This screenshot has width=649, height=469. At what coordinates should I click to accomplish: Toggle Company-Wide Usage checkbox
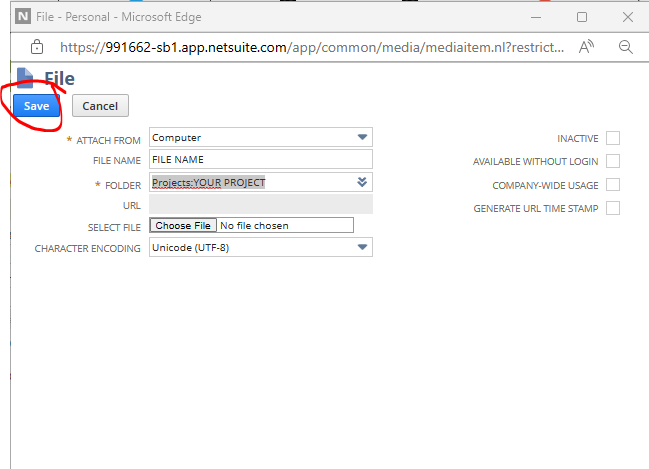(x=613, y=185)
